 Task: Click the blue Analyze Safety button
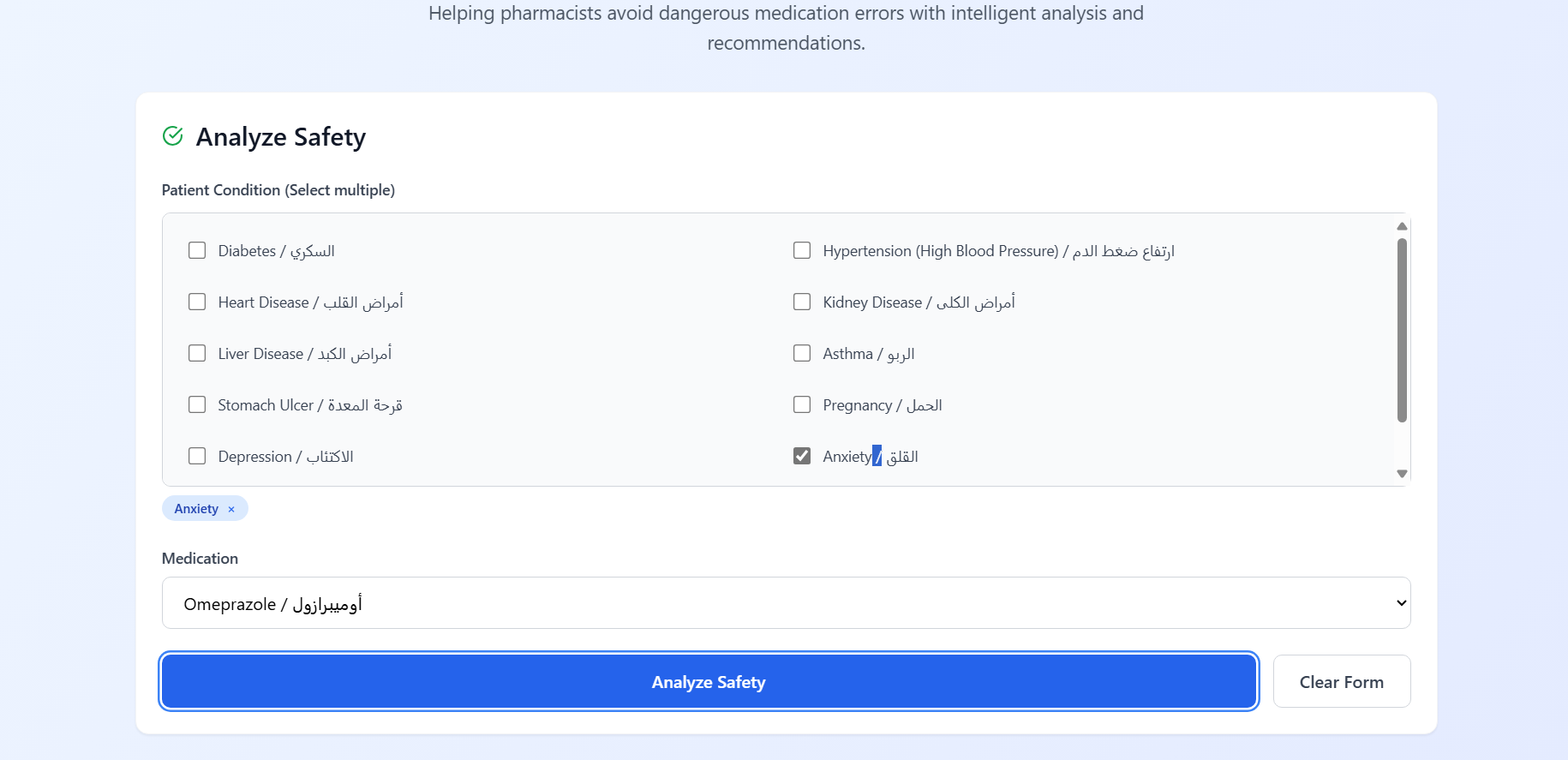point(709,682)
